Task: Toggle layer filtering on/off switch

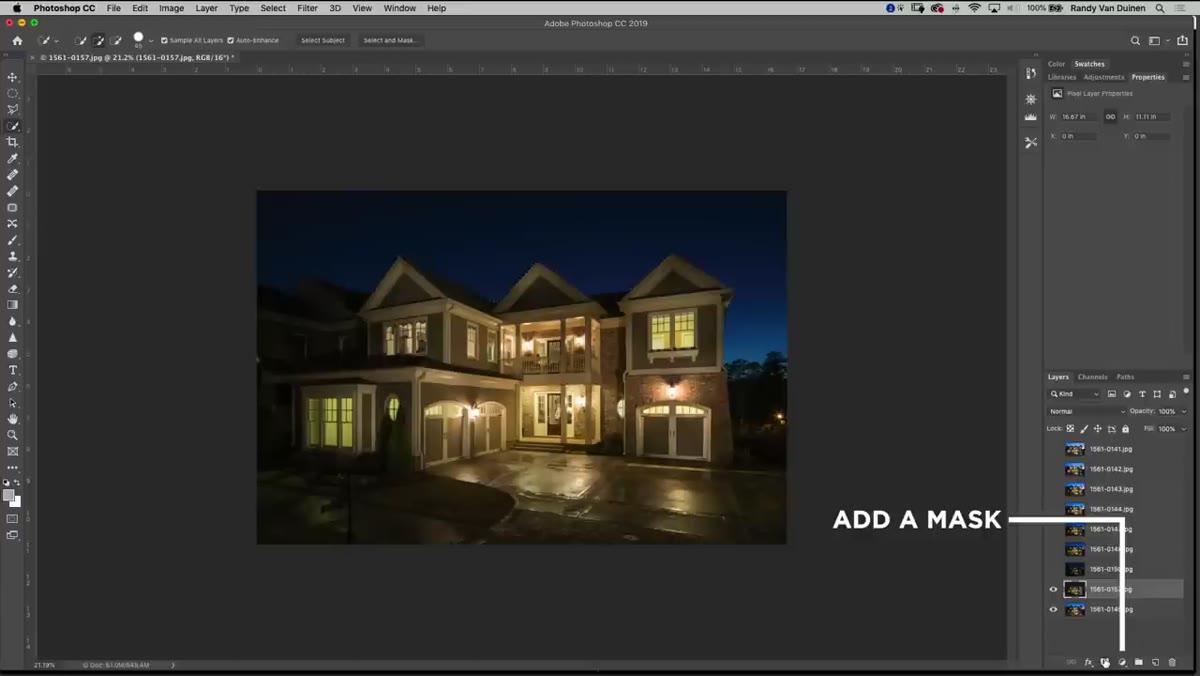Action: click(1186, 393)
